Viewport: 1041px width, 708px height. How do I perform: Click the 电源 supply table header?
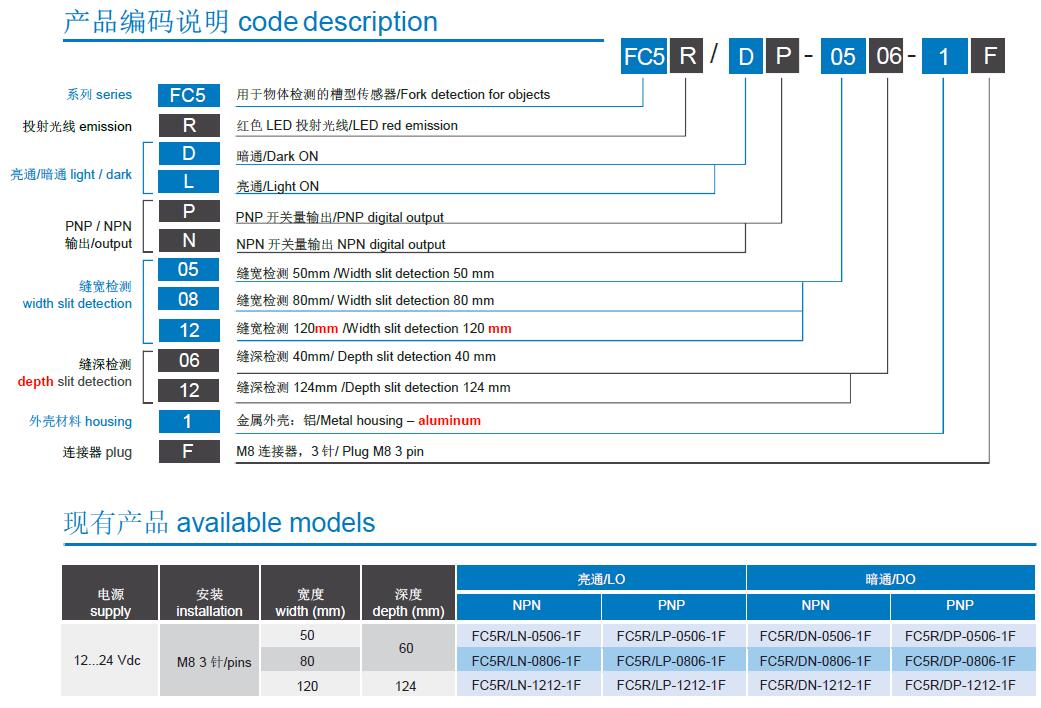pos(110,602)
